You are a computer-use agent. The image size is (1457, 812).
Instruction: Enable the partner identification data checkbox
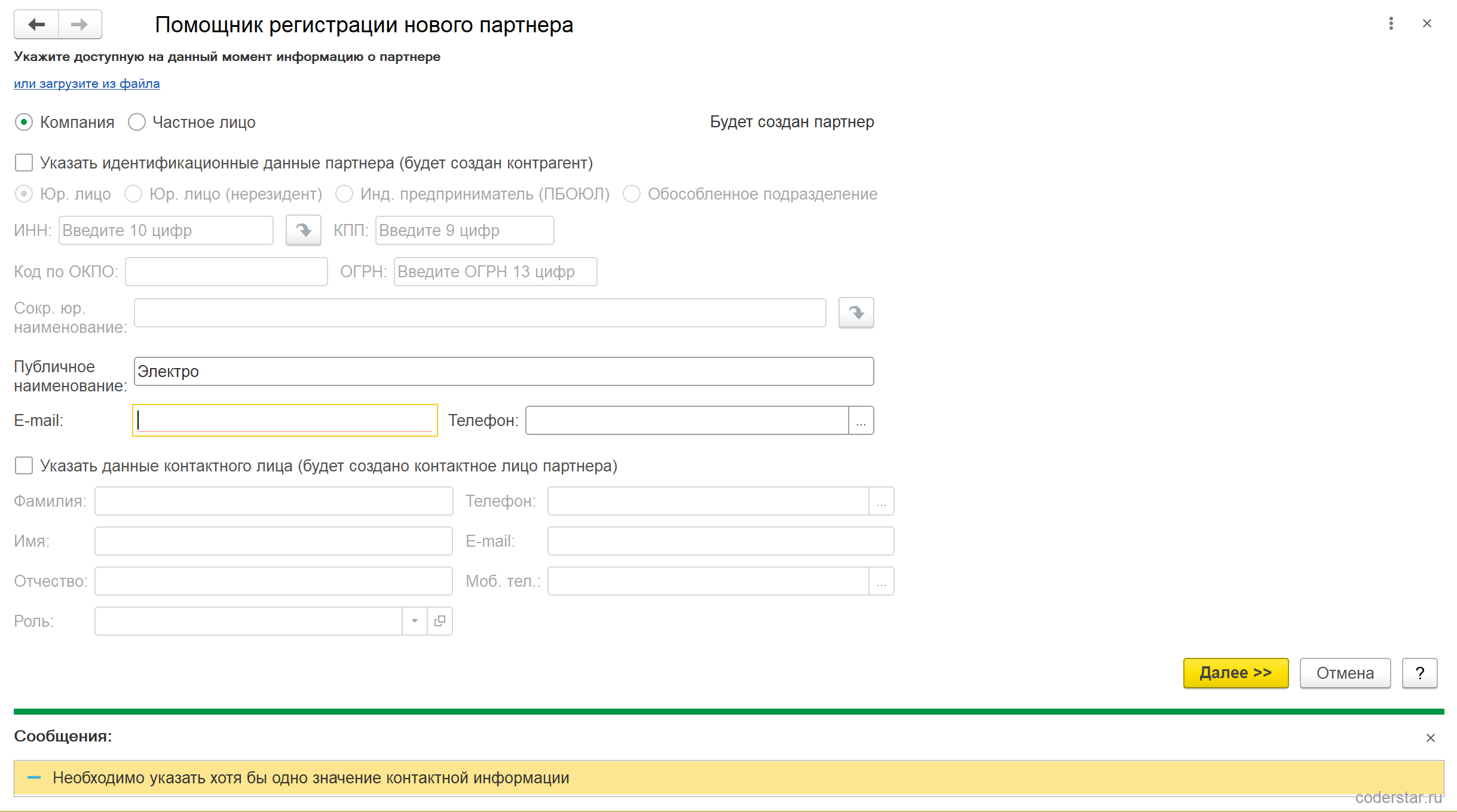(24, 163)
